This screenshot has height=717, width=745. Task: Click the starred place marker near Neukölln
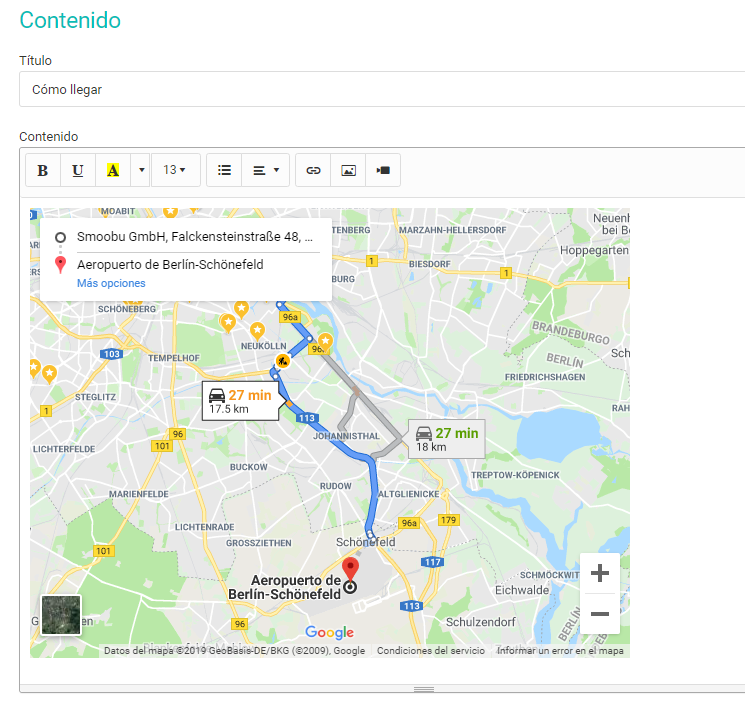(257, 330)
